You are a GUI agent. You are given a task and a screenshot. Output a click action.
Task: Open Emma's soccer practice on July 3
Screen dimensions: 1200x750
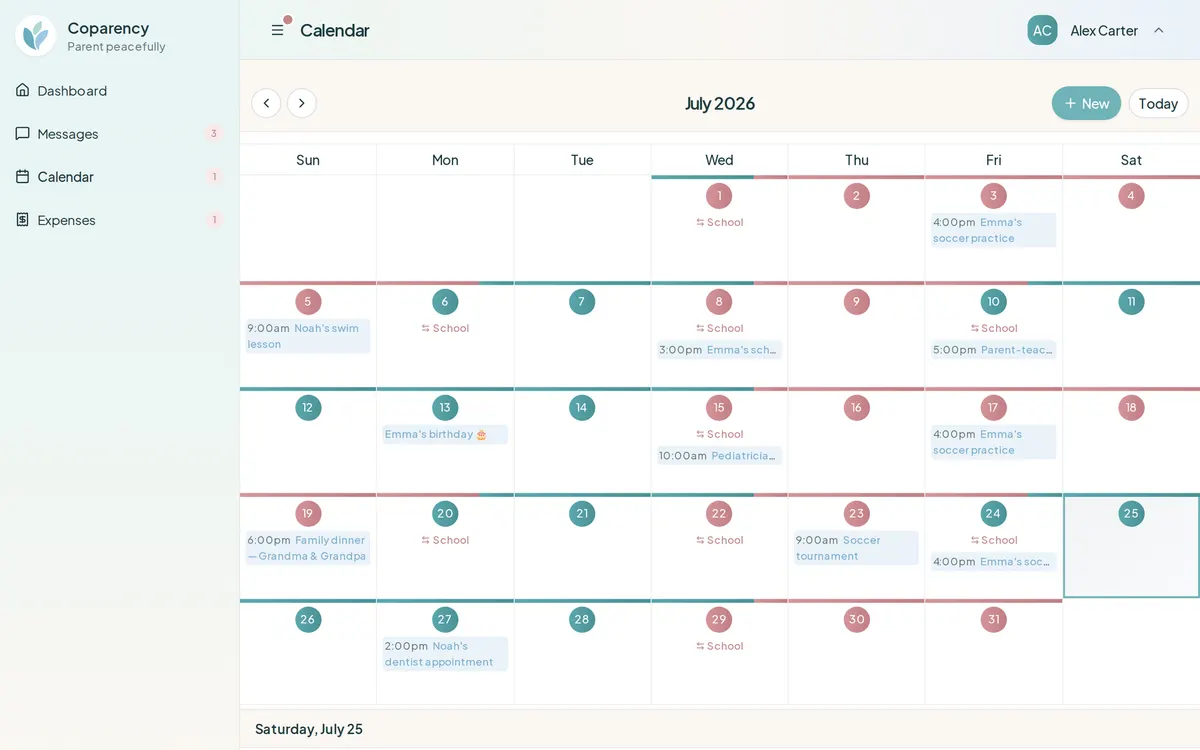point(993,230)
